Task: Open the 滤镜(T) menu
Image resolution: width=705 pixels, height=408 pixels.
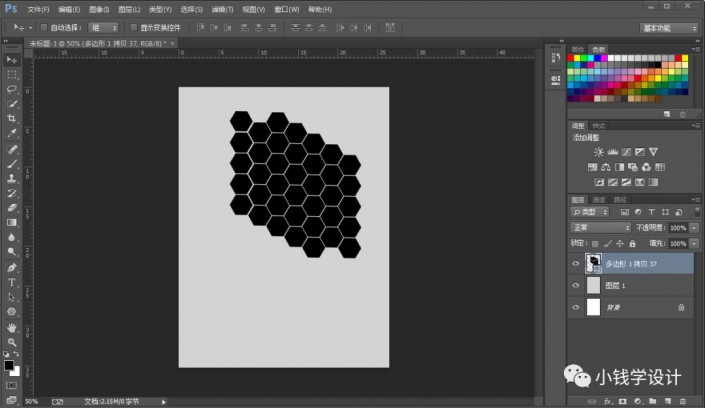Action: 220,8
